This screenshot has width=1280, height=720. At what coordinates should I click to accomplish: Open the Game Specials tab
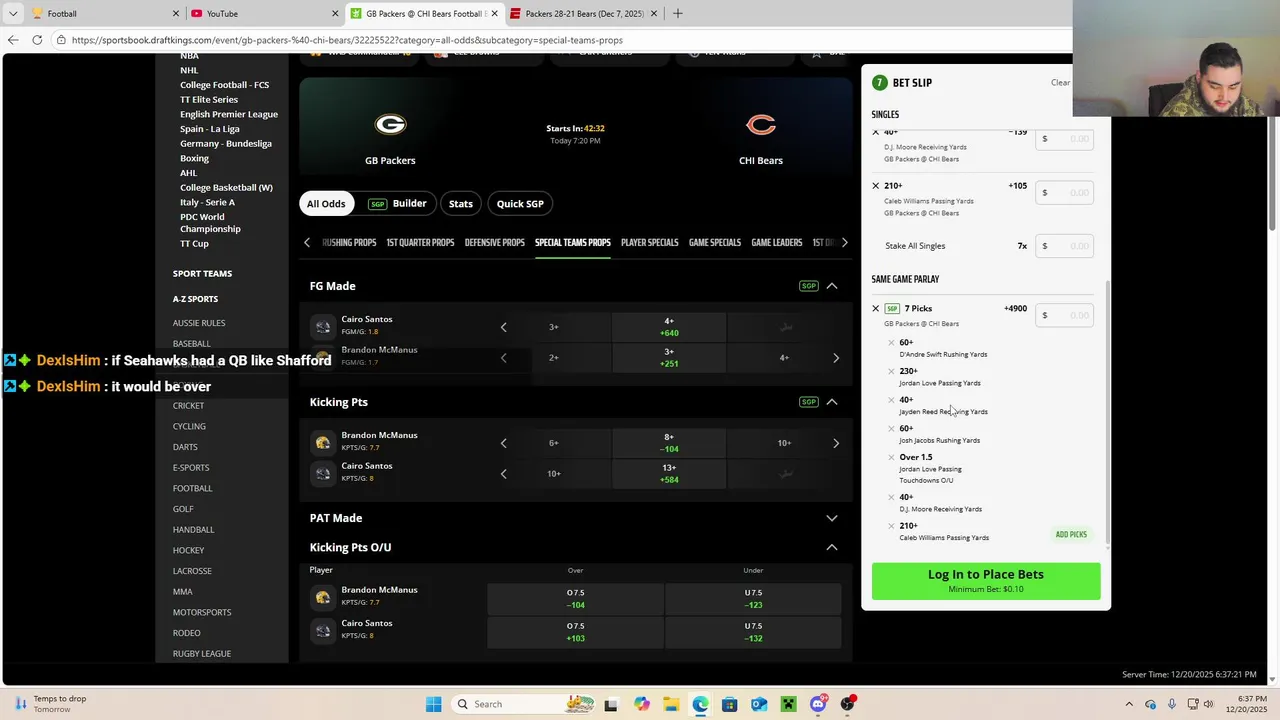715,243
